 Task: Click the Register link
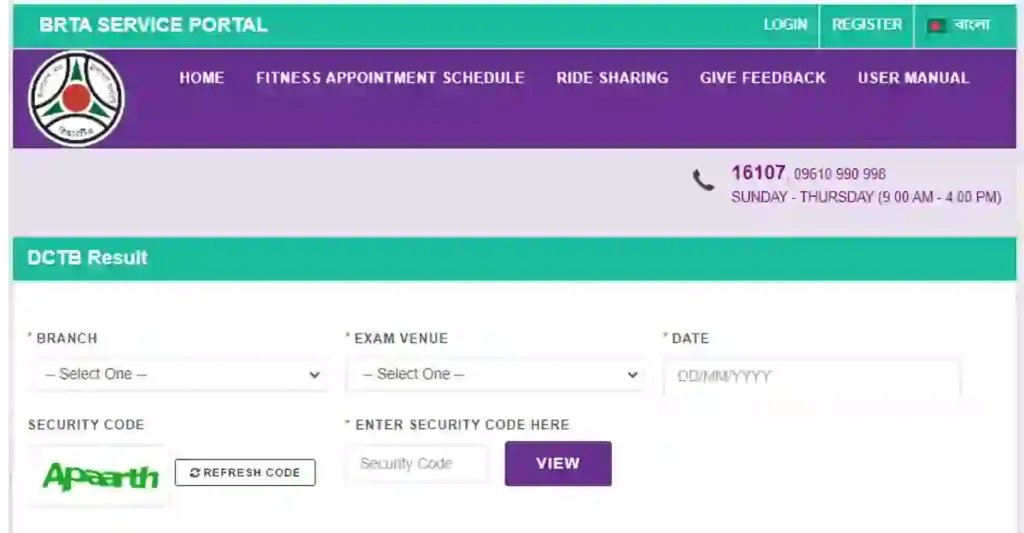[867, 25]
